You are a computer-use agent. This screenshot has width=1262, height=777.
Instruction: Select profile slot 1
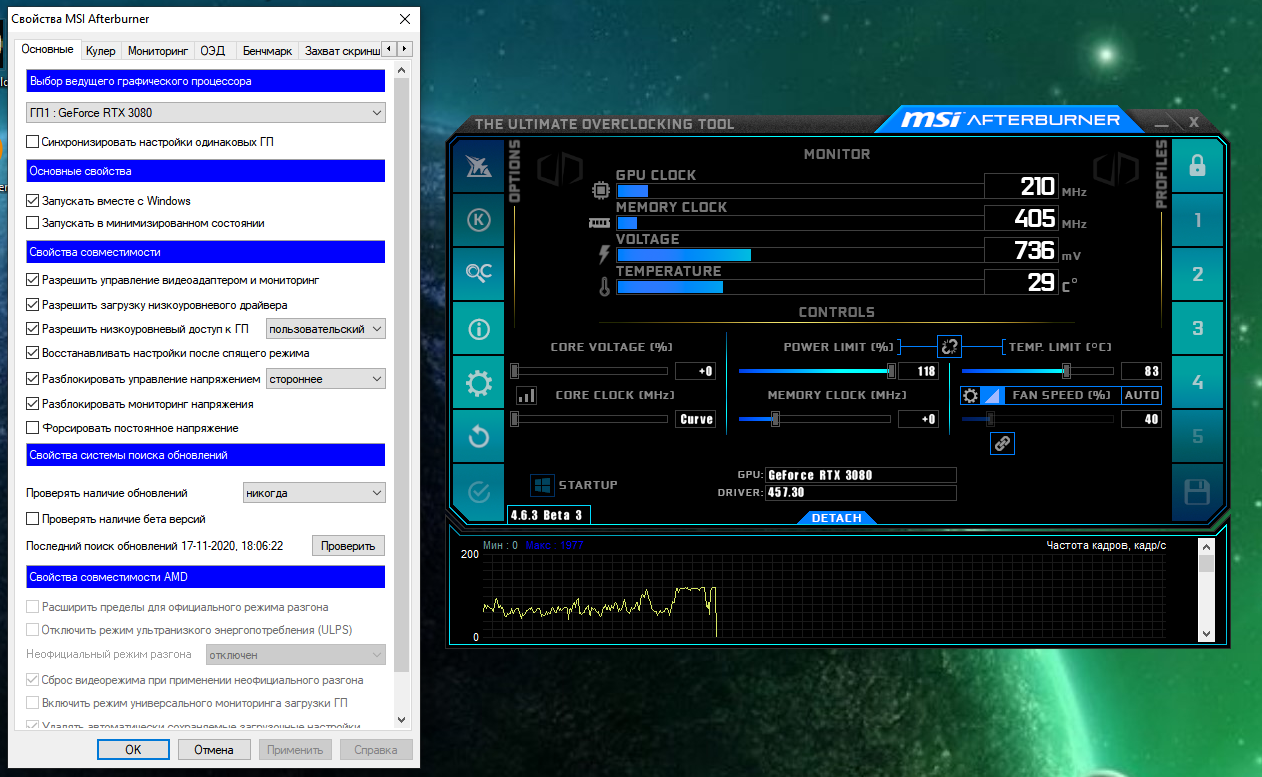1197,220
